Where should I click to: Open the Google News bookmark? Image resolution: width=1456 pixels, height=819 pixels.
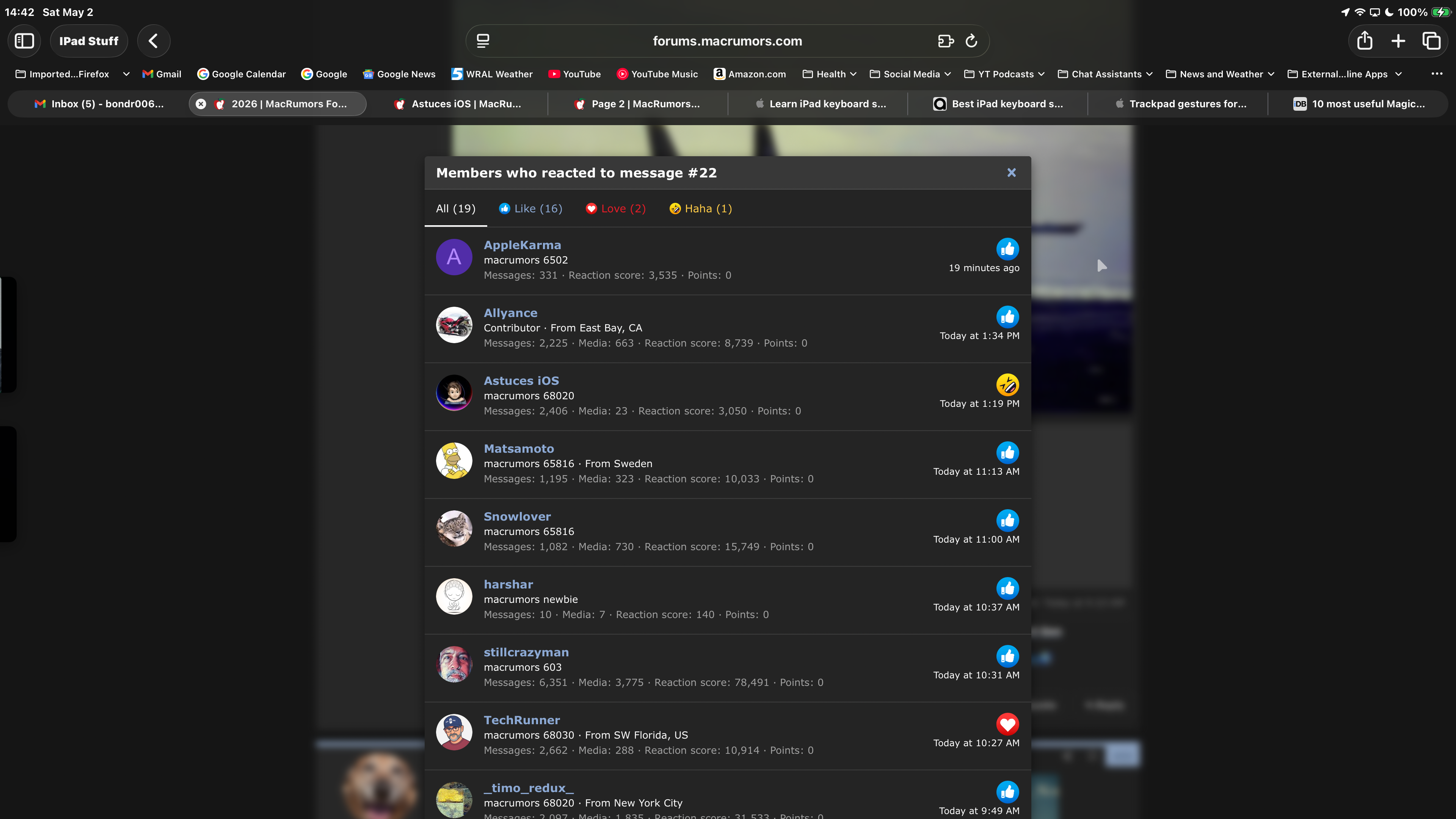(399, 74)
